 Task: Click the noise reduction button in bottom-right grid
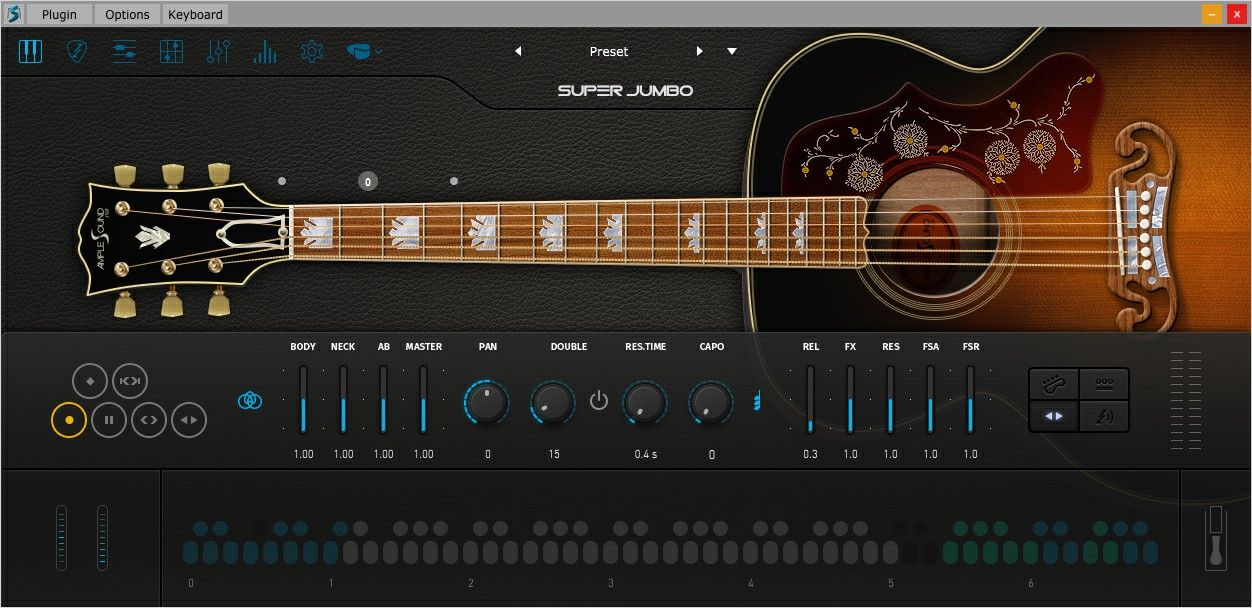pyautogui.click(x=1106, y=415)
